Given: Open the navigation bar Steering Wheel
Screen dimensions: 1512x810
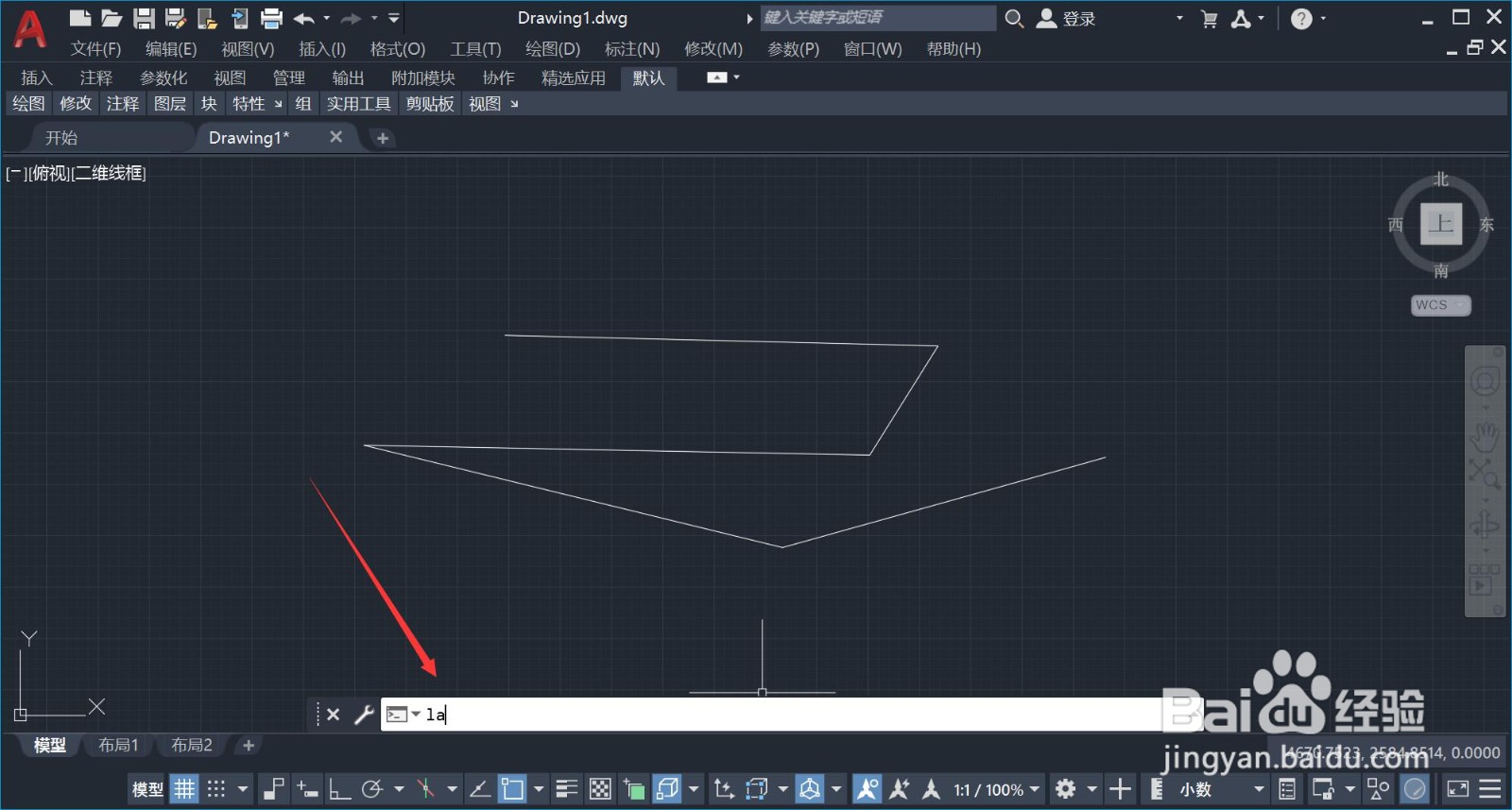Looking at the screenshot, I should (x=1485, y=382).
